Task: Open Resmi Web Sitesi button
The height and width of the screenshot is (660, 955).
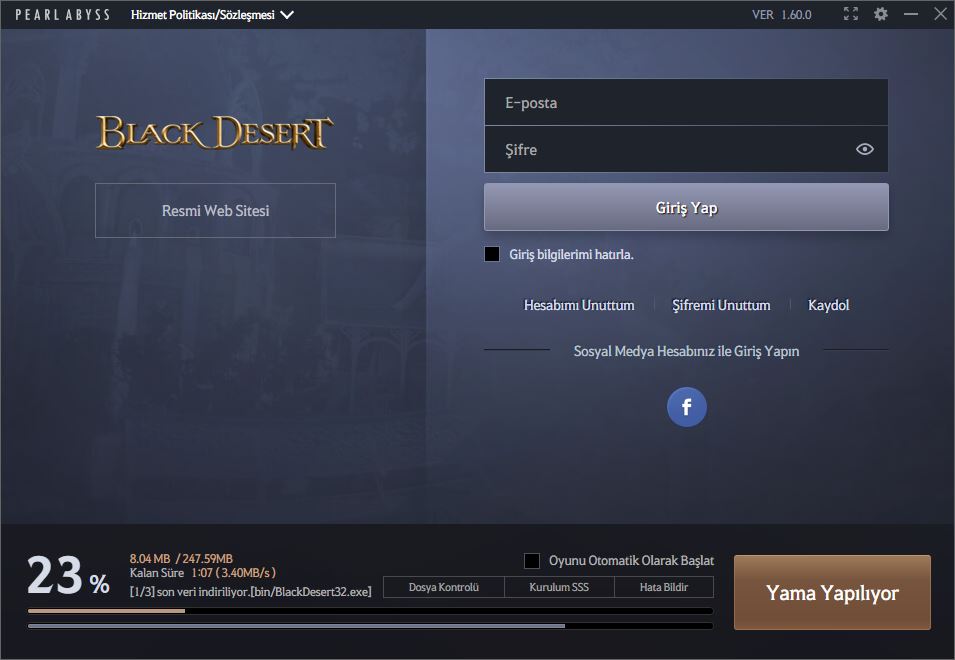Action: coord(215,211)
